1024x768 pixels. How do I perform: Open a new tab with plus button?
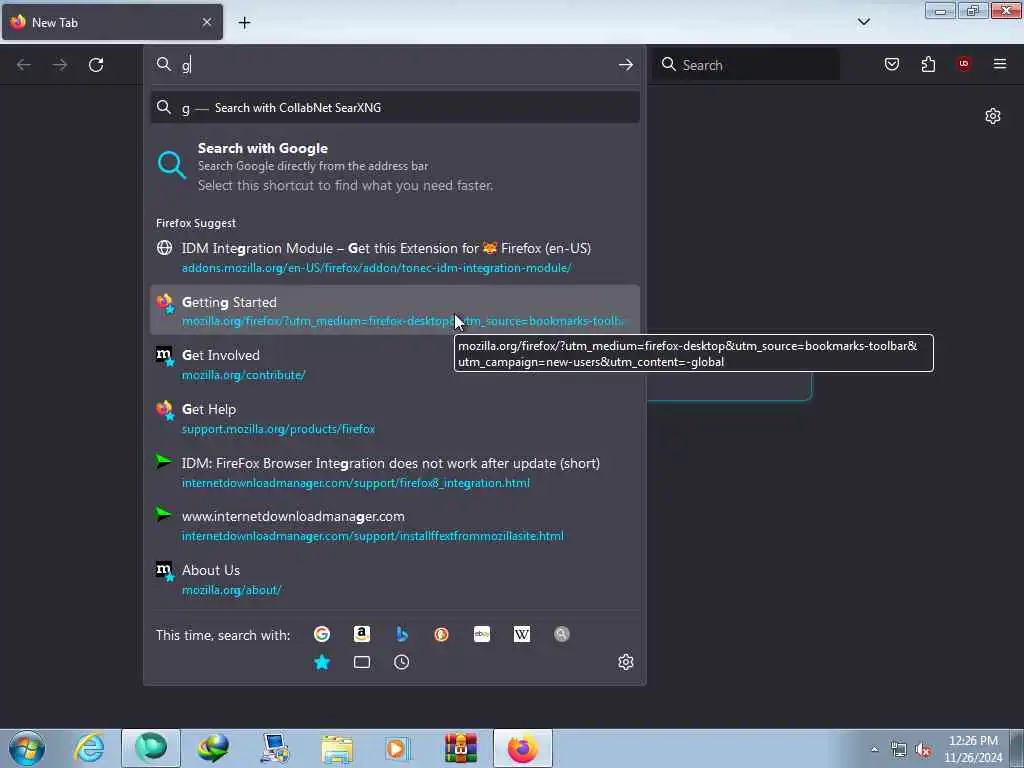coord(244,23)
